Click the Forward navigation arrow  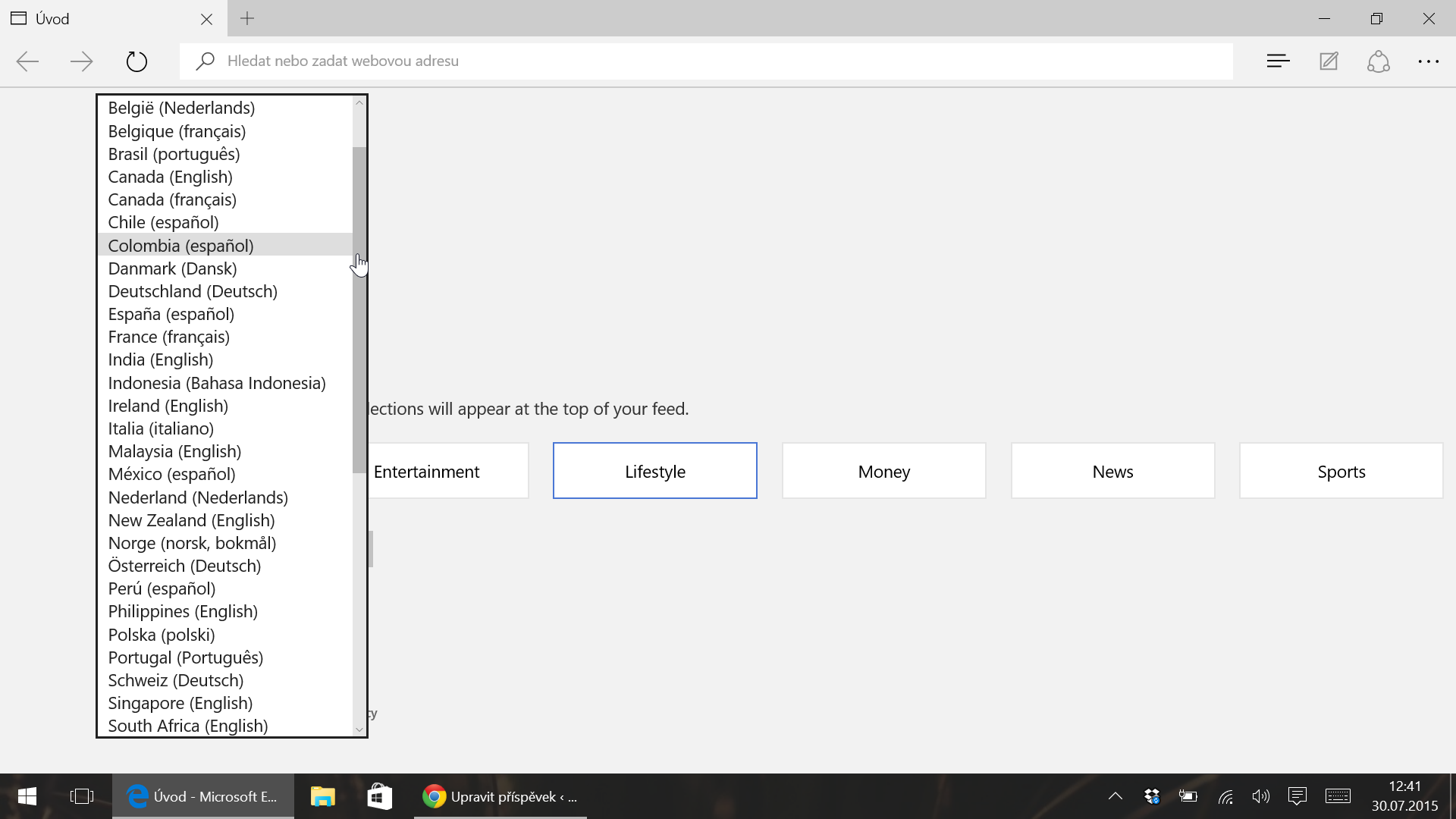81,61
